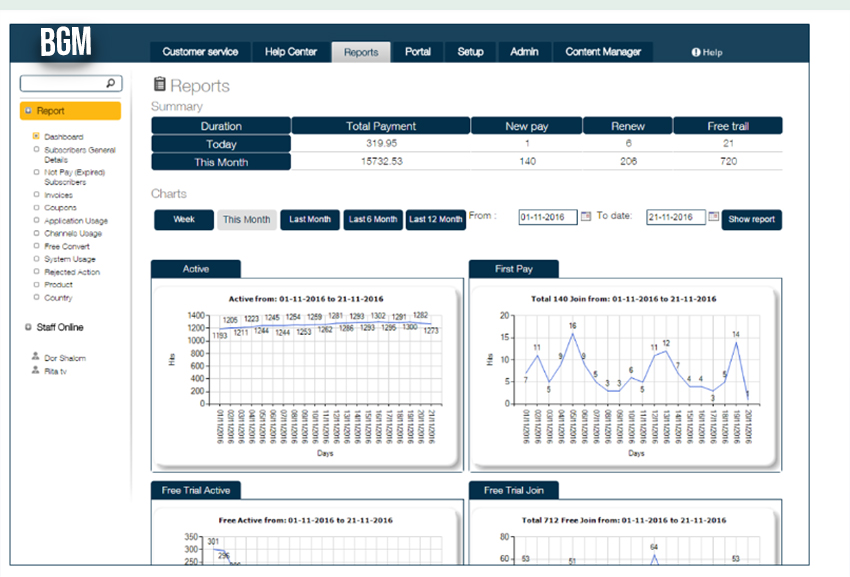The image size is (850, 577).
Task: Click the Reports clipboard icon
Action: (159, 86)
